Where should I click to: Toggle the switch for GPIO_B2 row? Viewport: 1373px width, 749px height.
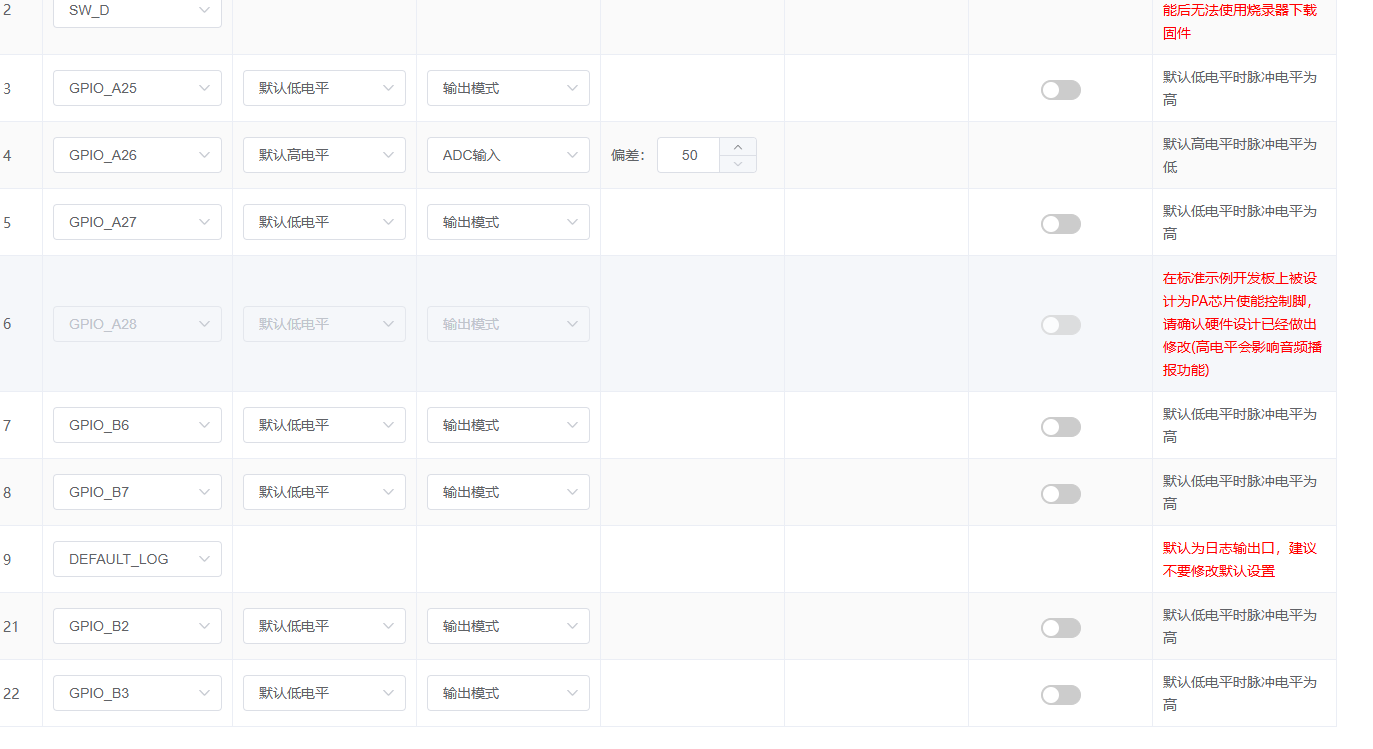coord(1060,628)
